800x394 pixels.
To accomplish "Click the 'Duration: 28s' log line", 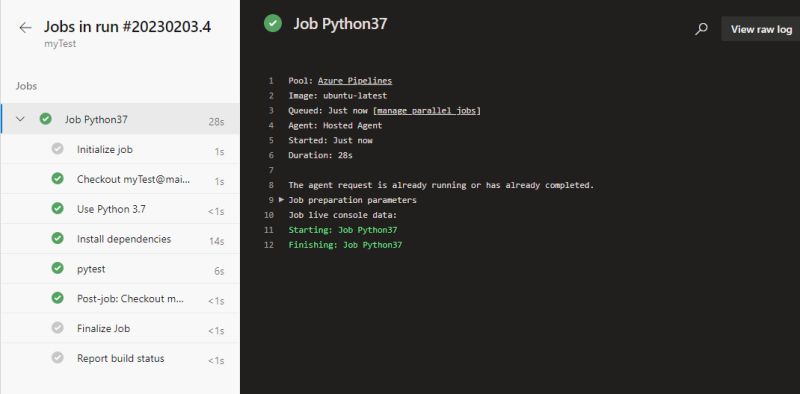I will [x=320, y=155].
